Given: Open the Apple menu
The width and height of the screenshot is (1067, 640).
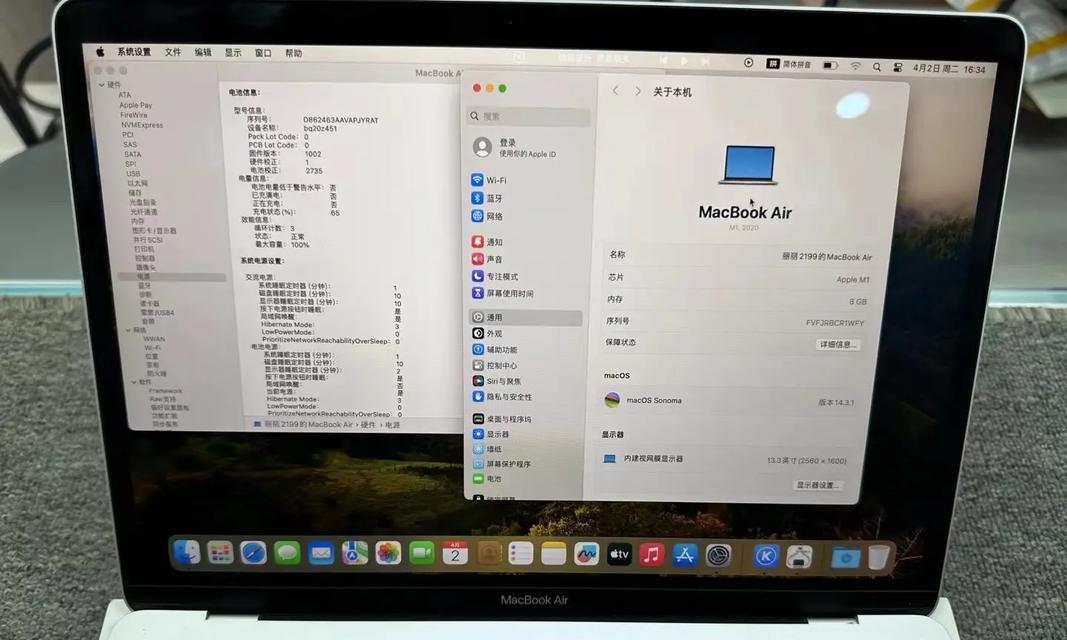Looking at the screenshot, I should [100, 52].
